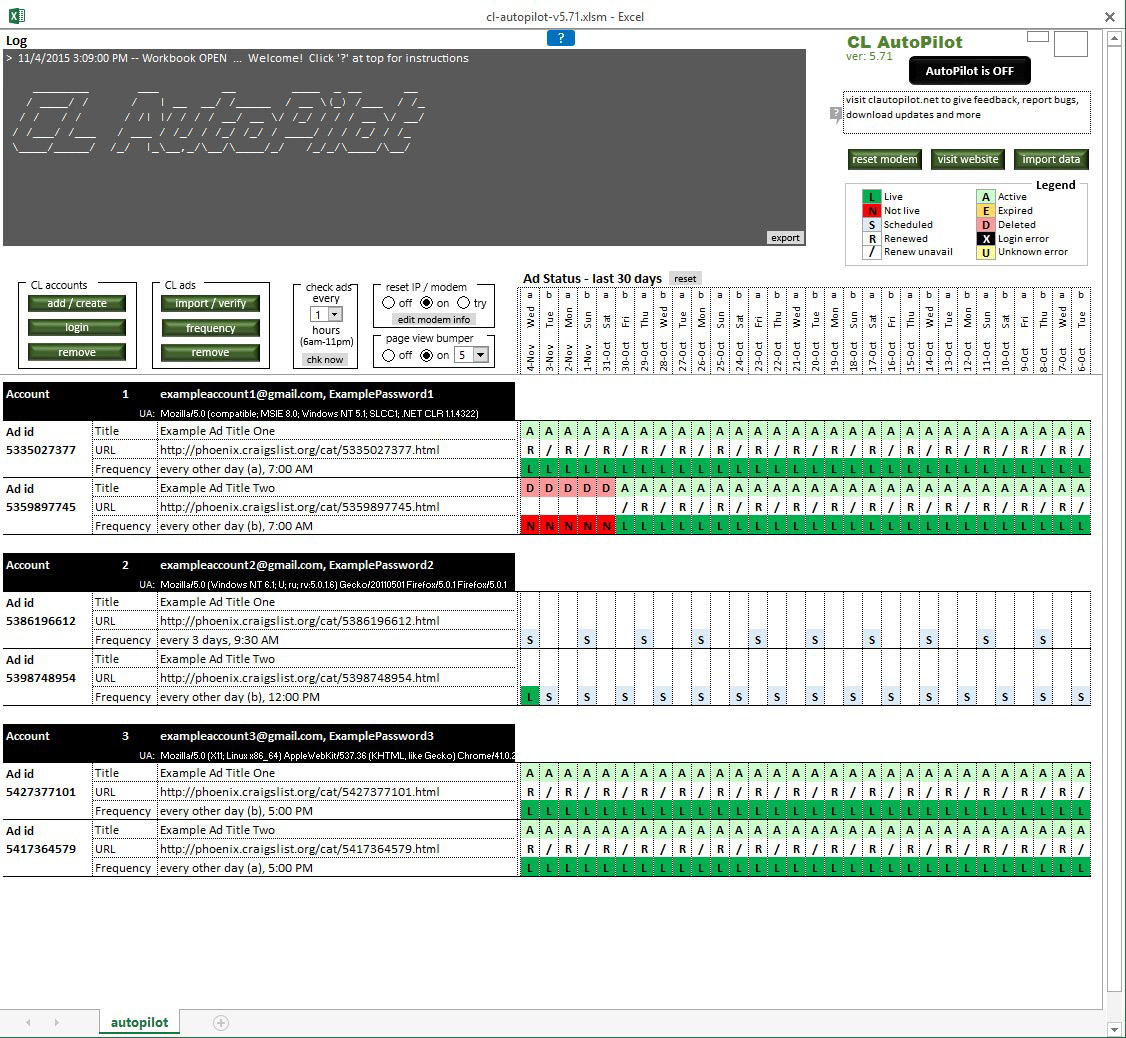The image size is (1126, 1038).
Task: Click the black Login error legend swatch
Action: [986, 238]
